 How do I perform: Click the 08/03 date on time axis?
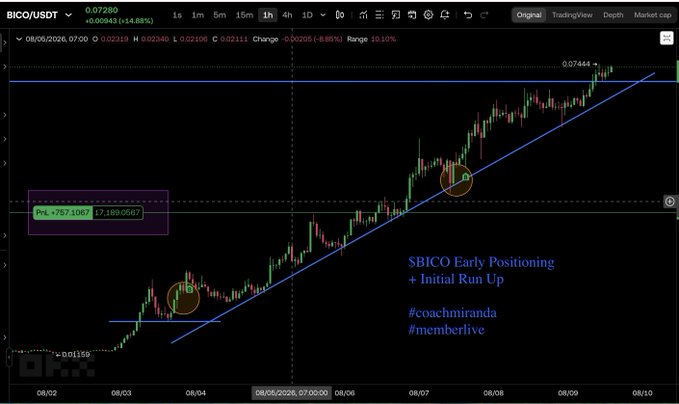tap(121, 393)
